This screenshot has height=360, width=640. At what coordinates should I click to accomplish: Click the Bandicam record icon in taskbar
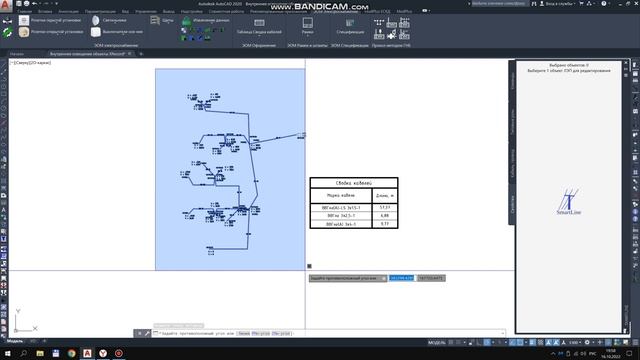118,353
